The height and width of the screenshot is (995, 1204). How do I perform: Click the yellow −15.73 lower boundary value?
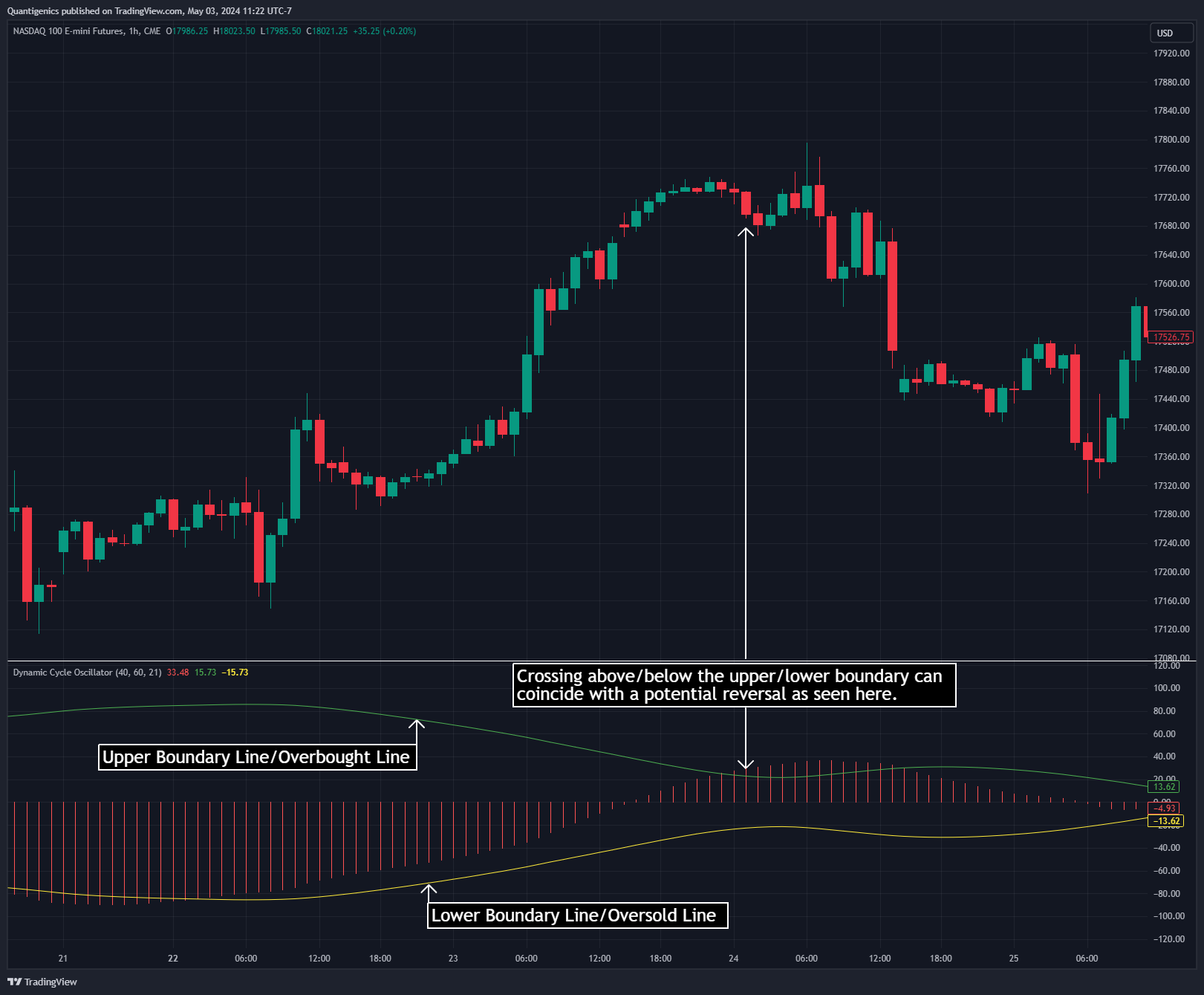[235, 672]
